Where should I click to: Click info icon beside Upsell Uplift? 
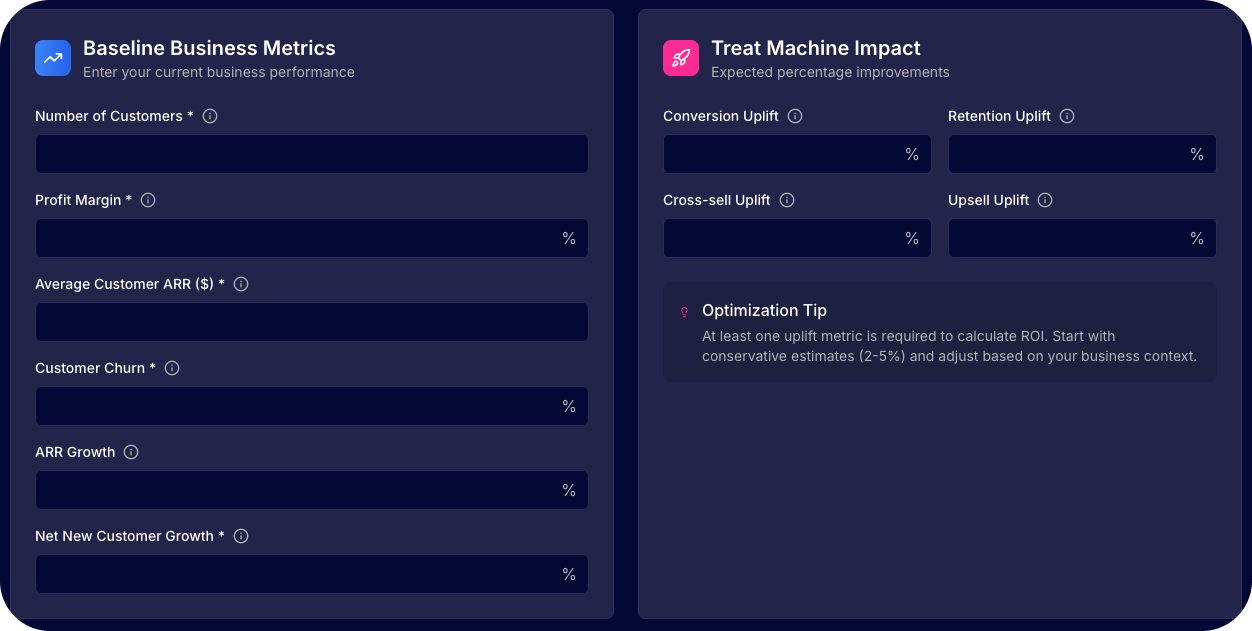point(1045,200)
